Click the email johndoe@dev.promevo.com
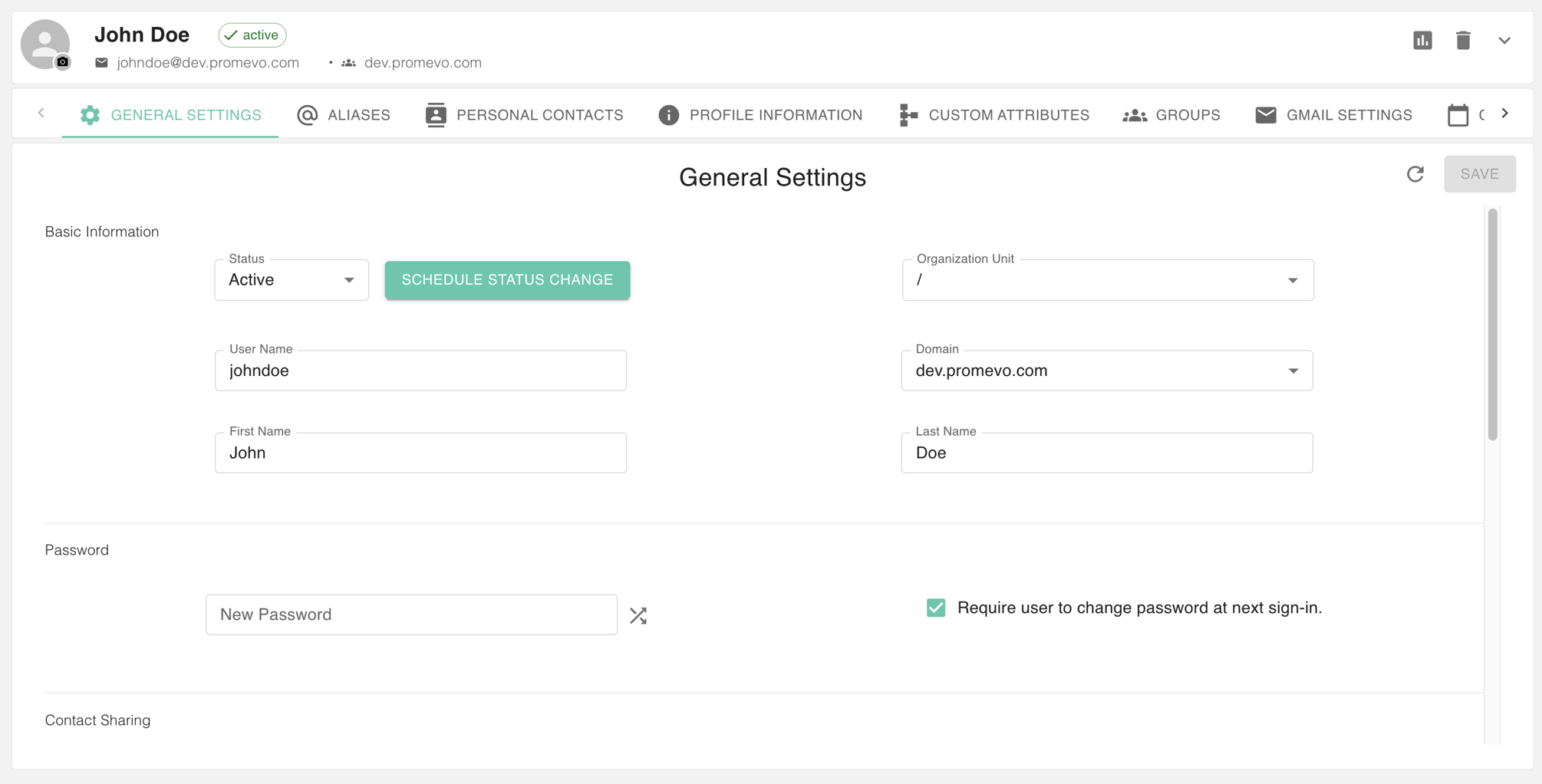Image resolution: width=1542 pixels, height=784 pixels. [x=208, y=63]
